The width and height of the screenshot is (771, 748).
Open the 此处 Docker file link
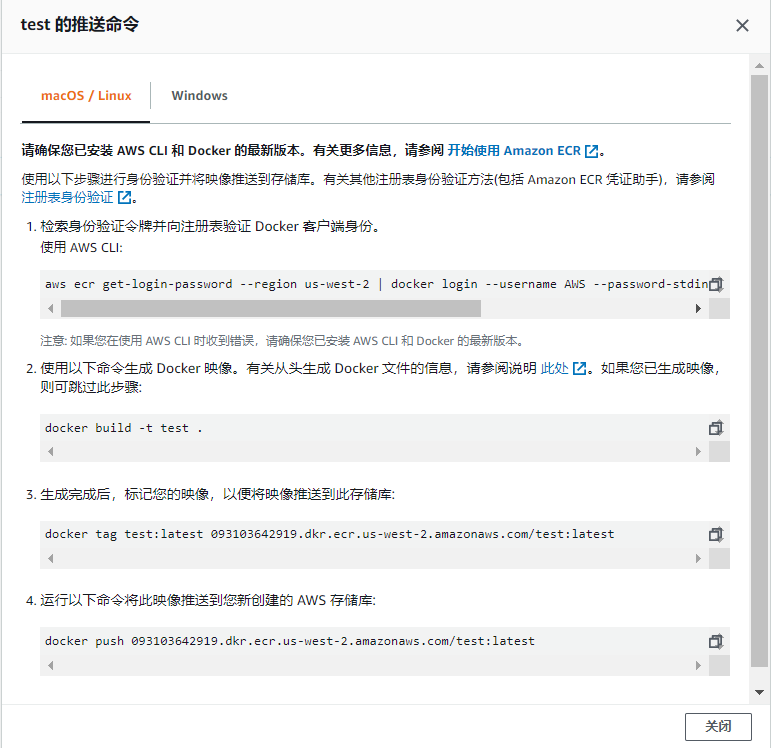coord(563,368)
